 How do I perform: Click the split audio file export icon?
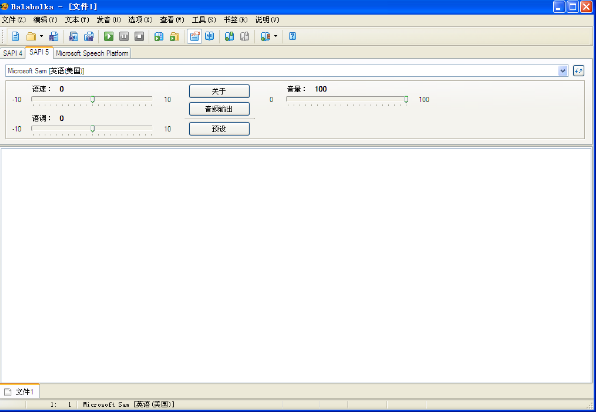pos(89,36)
